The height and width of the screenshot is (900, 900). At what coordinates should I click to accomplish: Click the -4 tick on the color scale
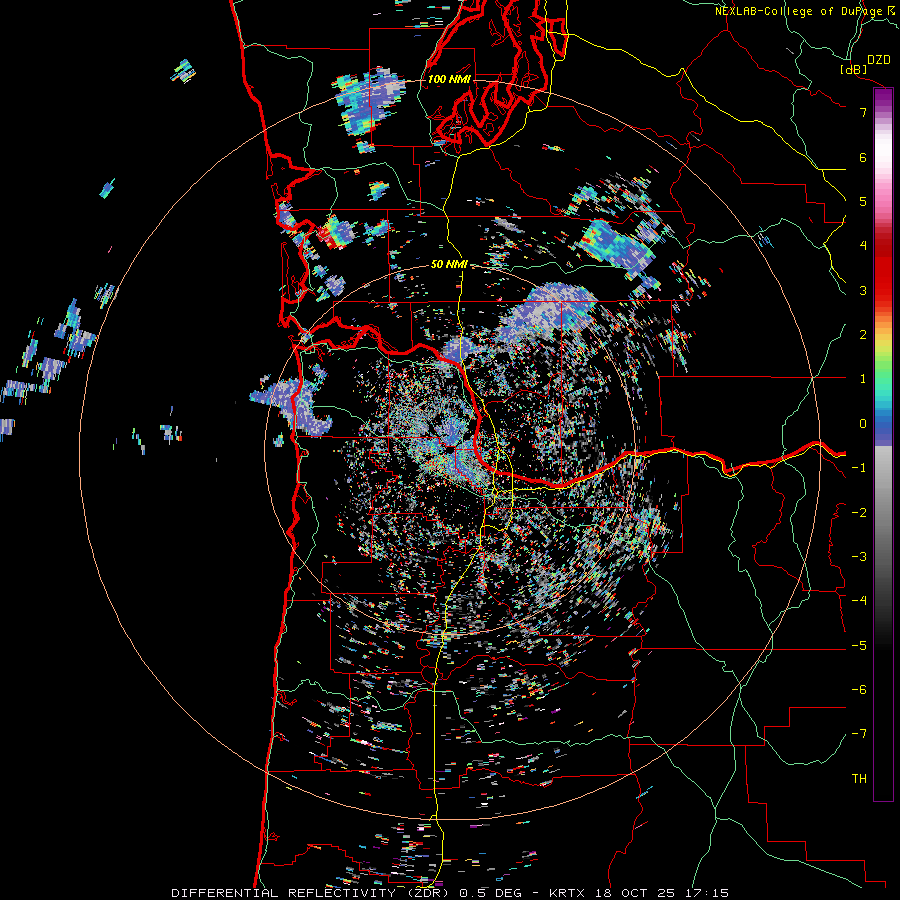(x=859, y=601)
